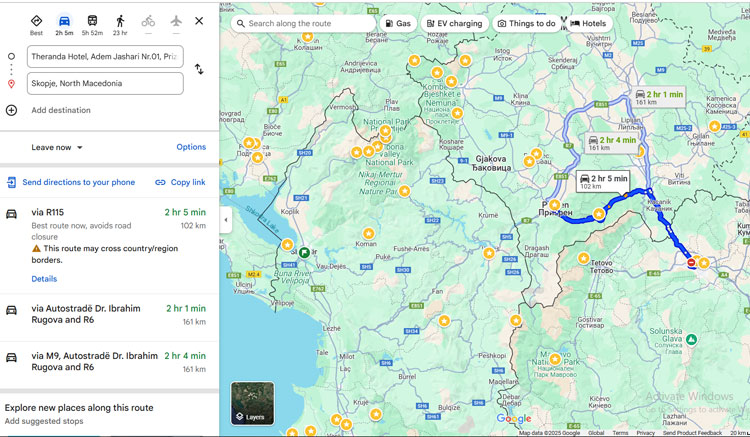Click the 2 hr 4 min map route label
750x437 pixels.
pos(611,143)
